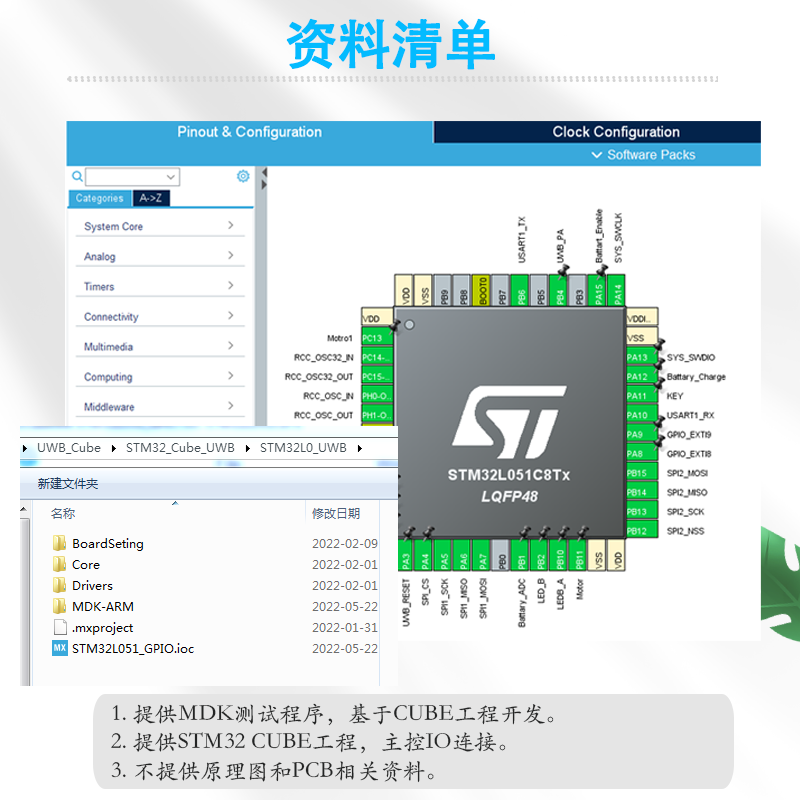
Task: Click STM32_Cube_UWB in the breadcrumb
Action: tap(180, 448)
